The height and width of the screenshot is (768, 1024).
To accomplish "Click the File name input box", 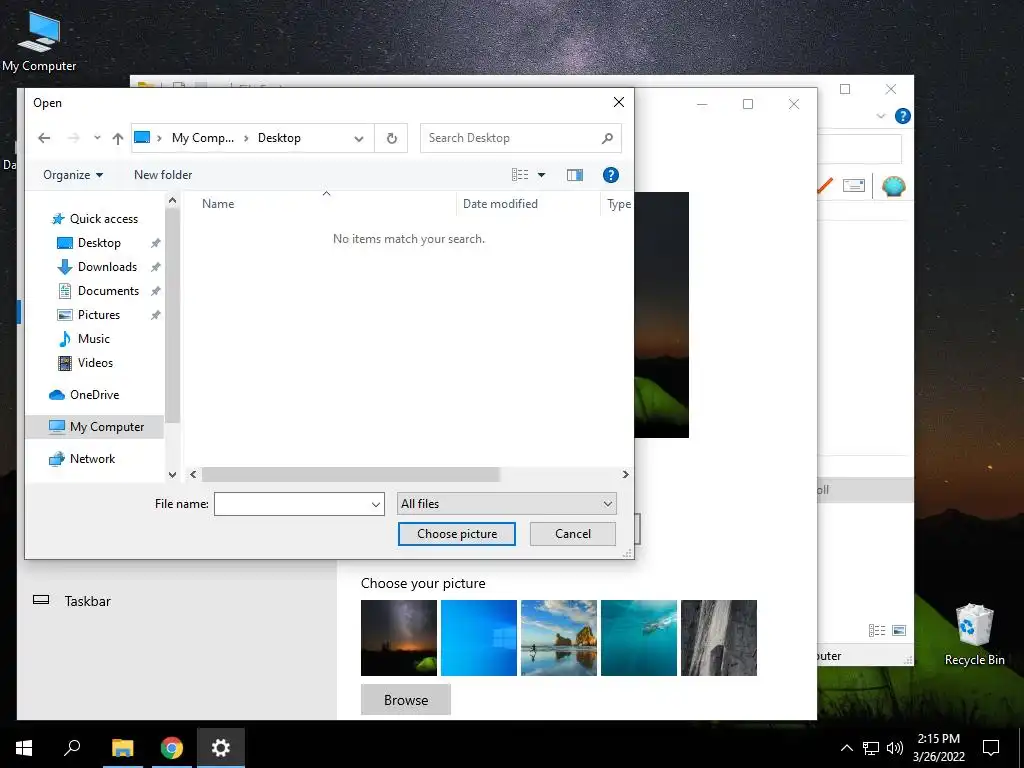I will click(291, 504).
